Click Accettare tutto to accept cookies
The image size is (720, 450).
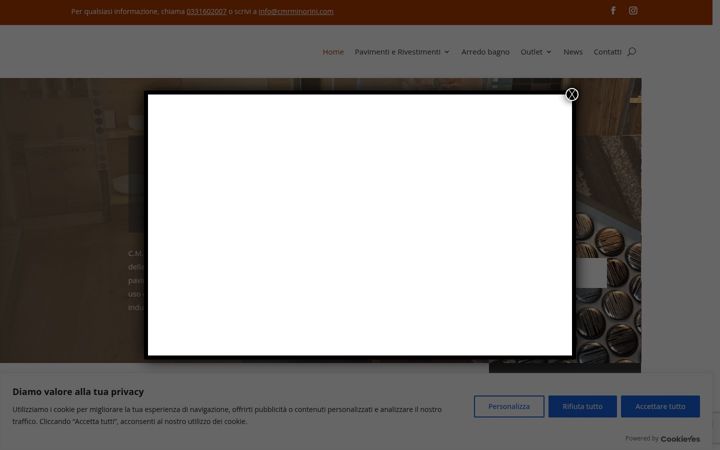660,406
